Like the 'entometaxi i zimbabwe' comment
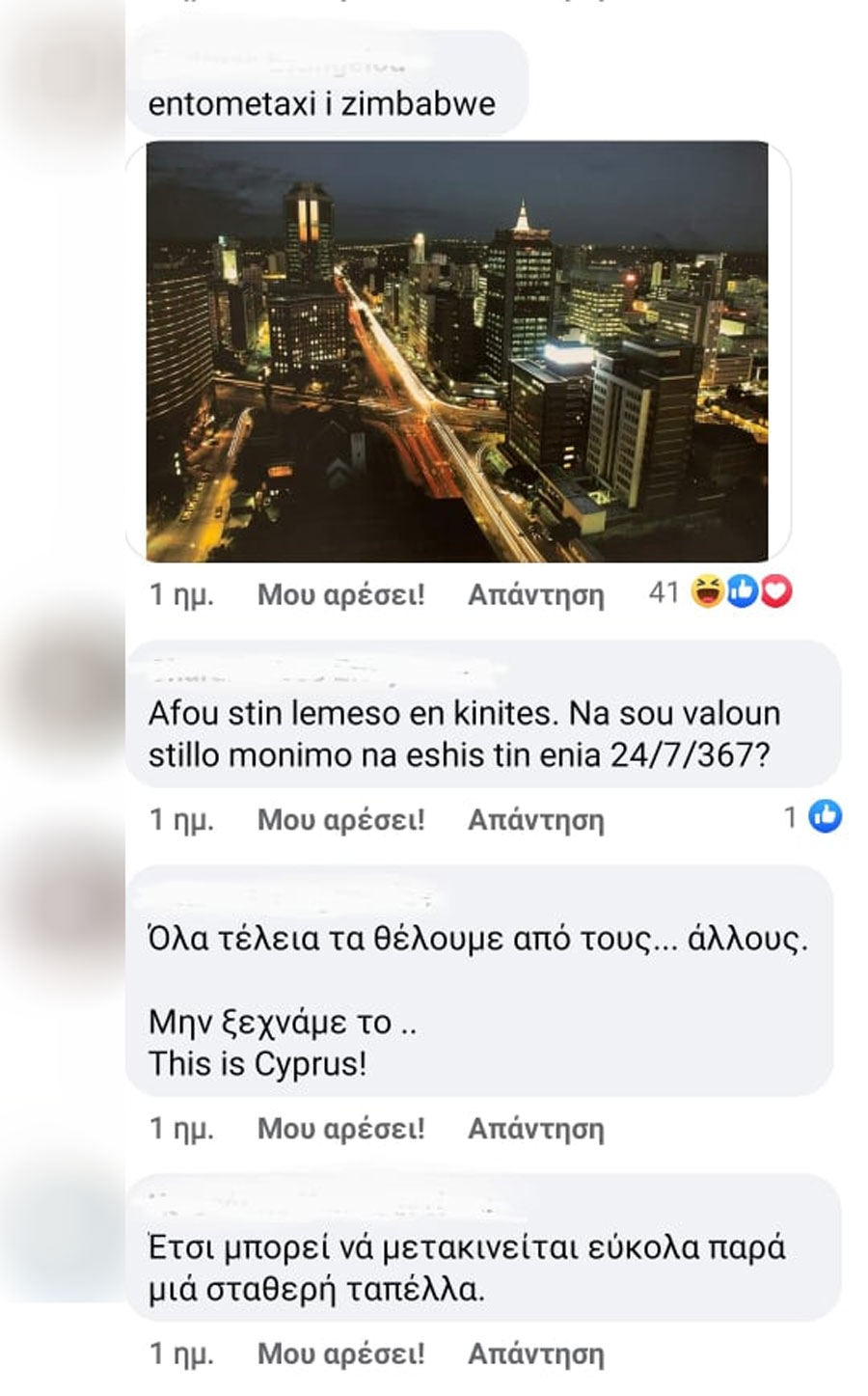This screenshot has height=1396, width=868. 340,595
